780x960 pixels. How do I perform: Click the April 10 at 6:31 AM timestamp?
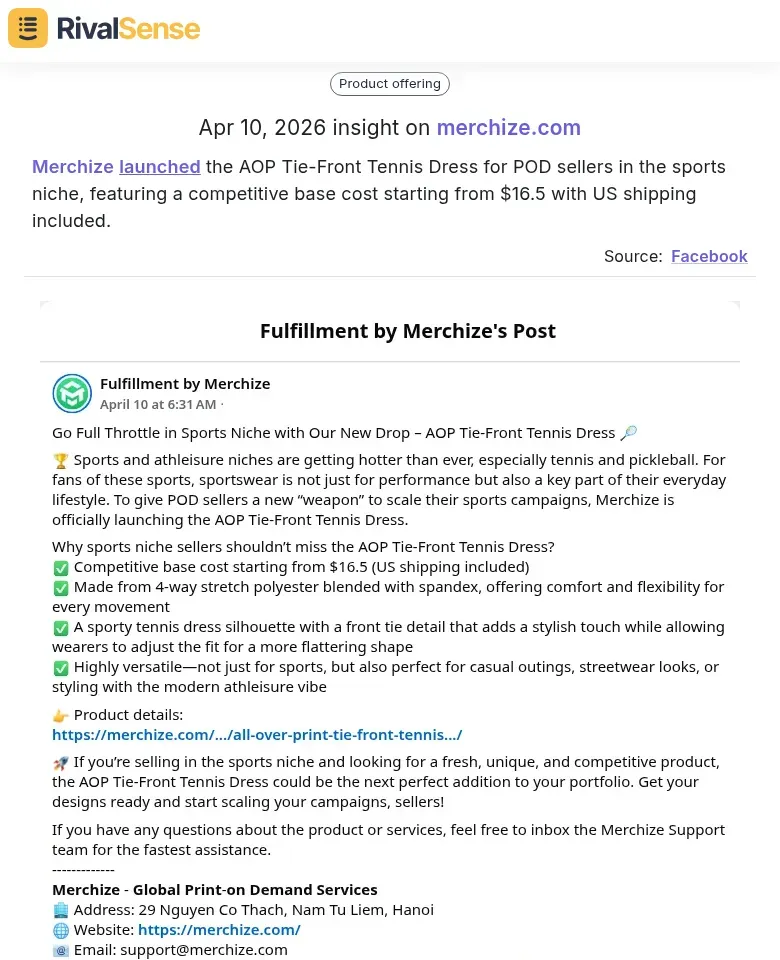click(158, 405)
